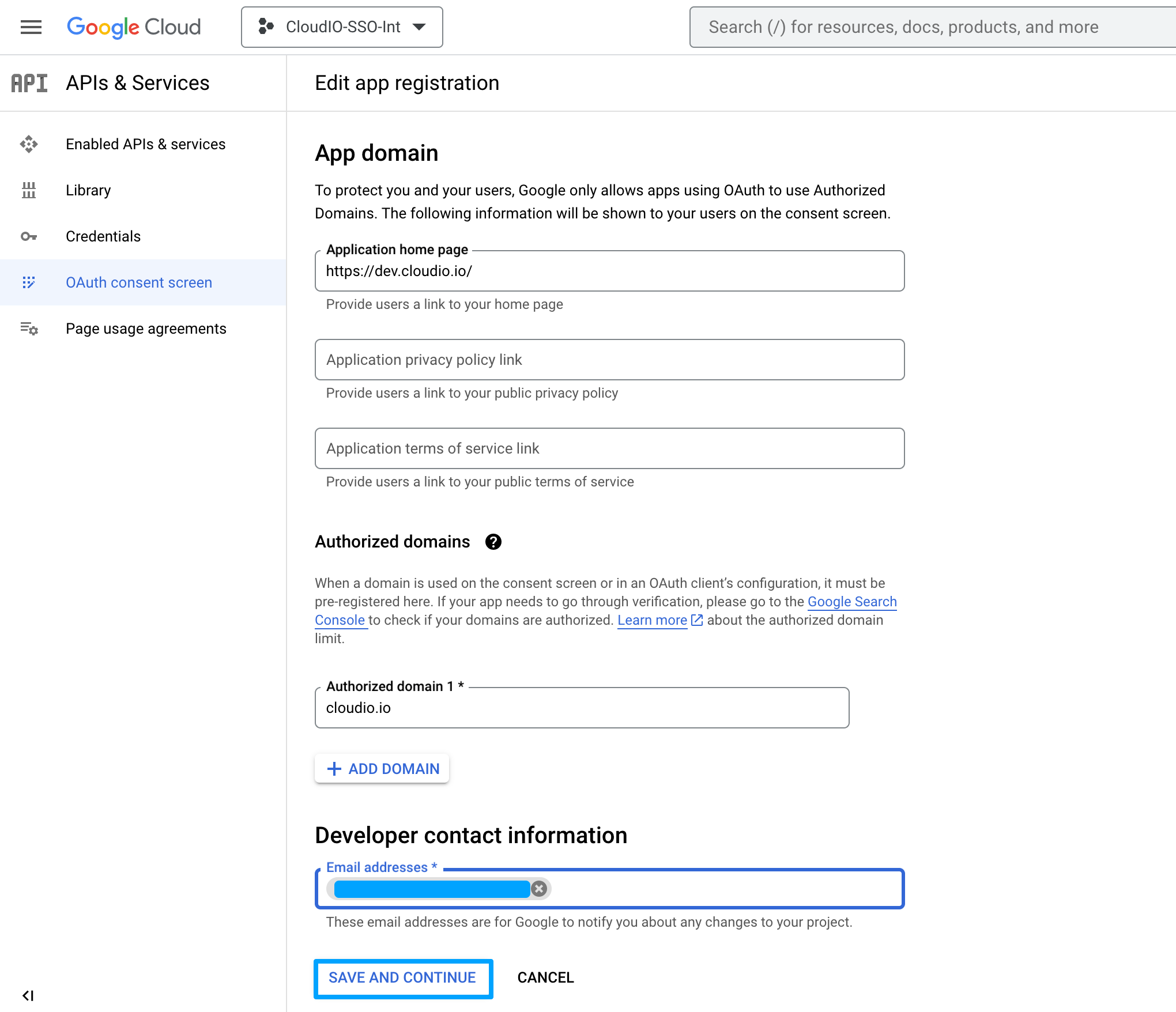Open Authorized domains help tooltip
Screen dimensions: 1176x1012
pyautogui.click(x=493, y=542)
